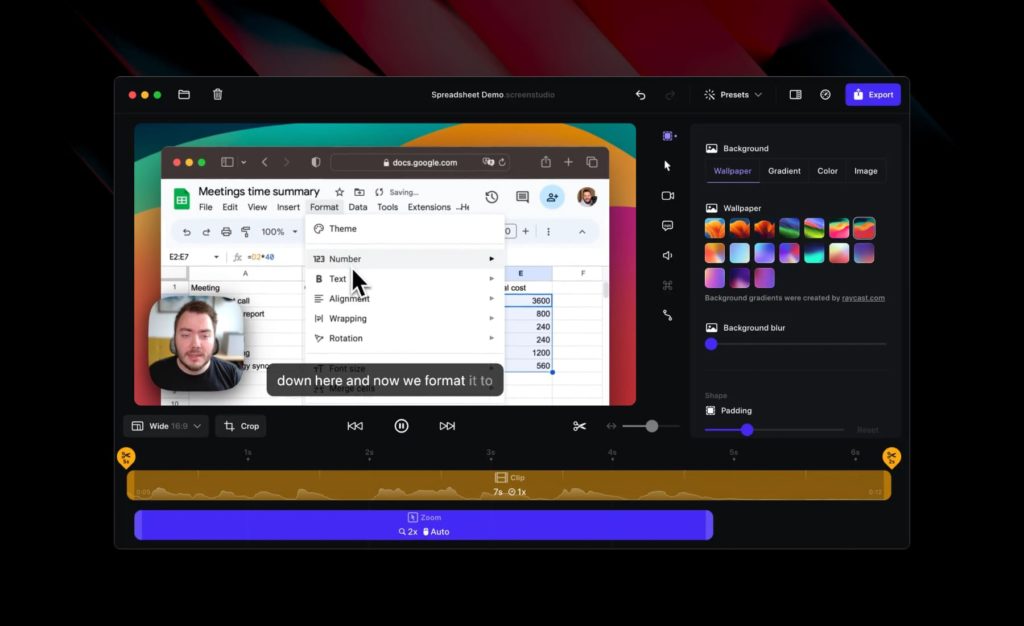Delete project using the trash icon
This screenshot has height=626, width=1024.
[217, 94]
